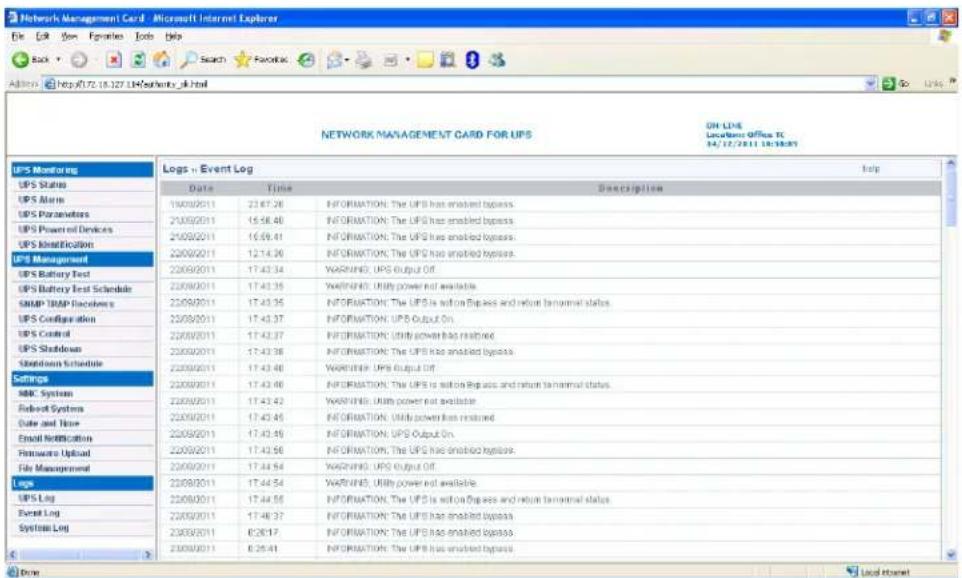The height and width of the screenshot is (578, 962).
Task: Click the page vertical scrollbar down arrow
Action: click(x=952, y=554)
